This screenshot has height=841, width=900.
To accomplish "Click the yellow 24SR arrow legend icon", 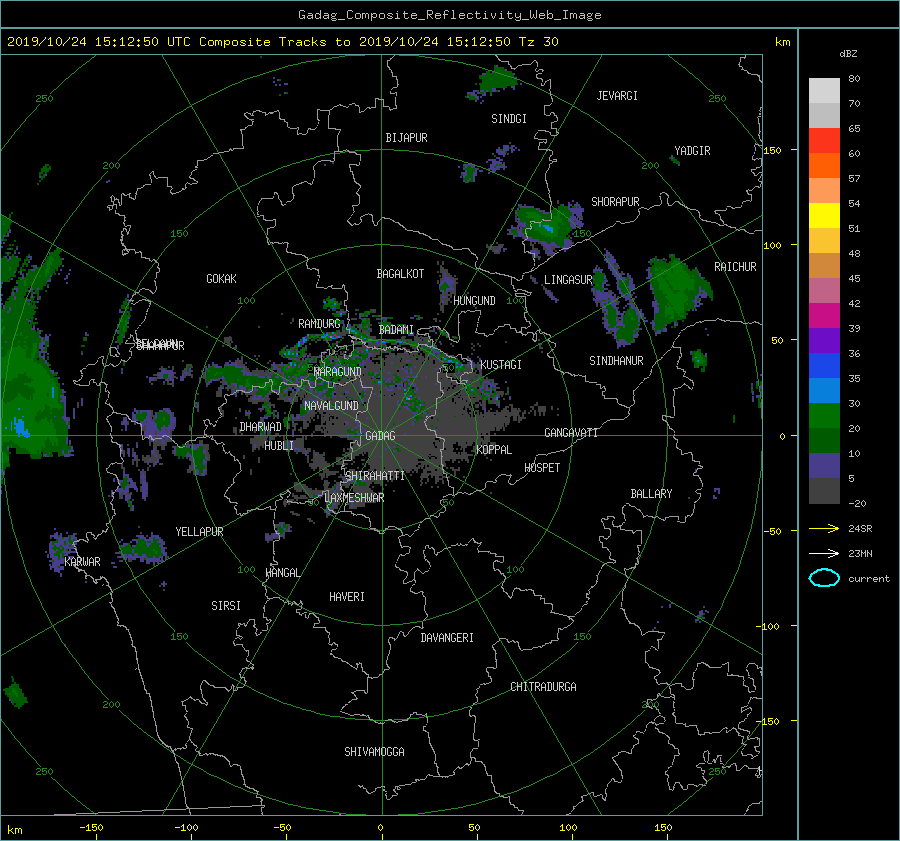I will tap(824, 528).
